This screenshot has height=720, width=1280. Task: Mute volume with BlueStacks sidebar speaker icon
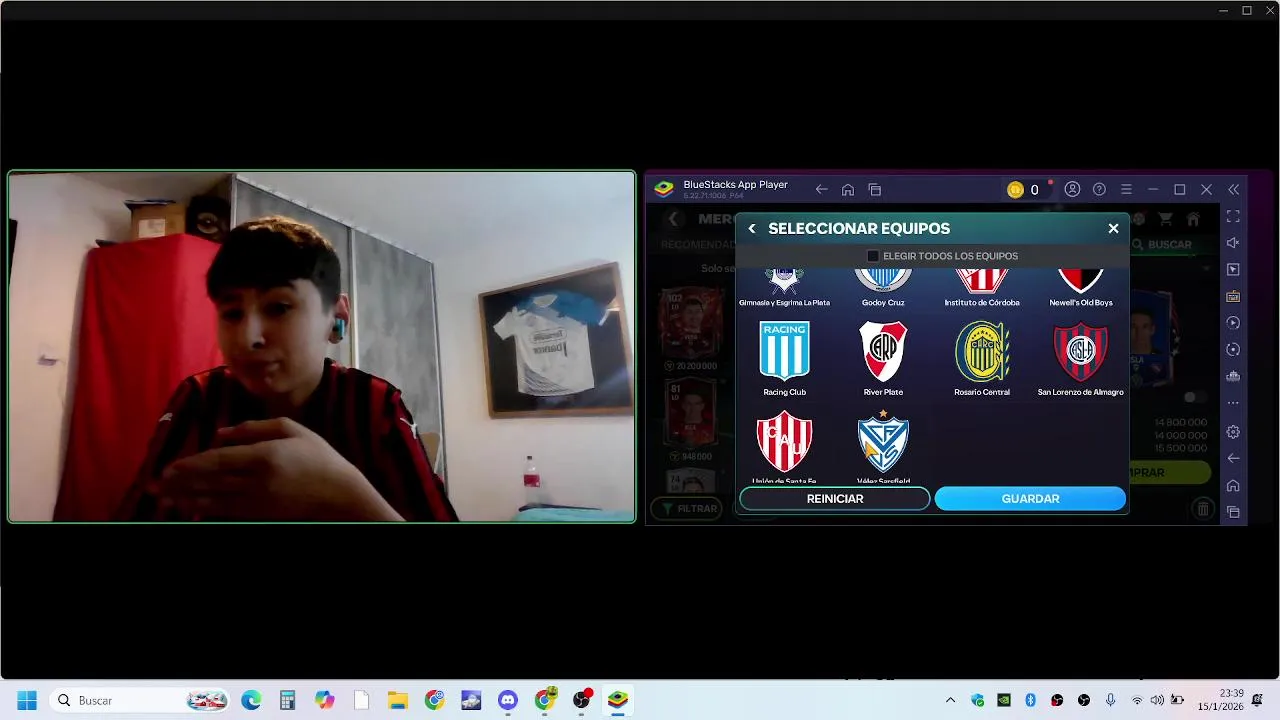click(x=1233, y=243)
